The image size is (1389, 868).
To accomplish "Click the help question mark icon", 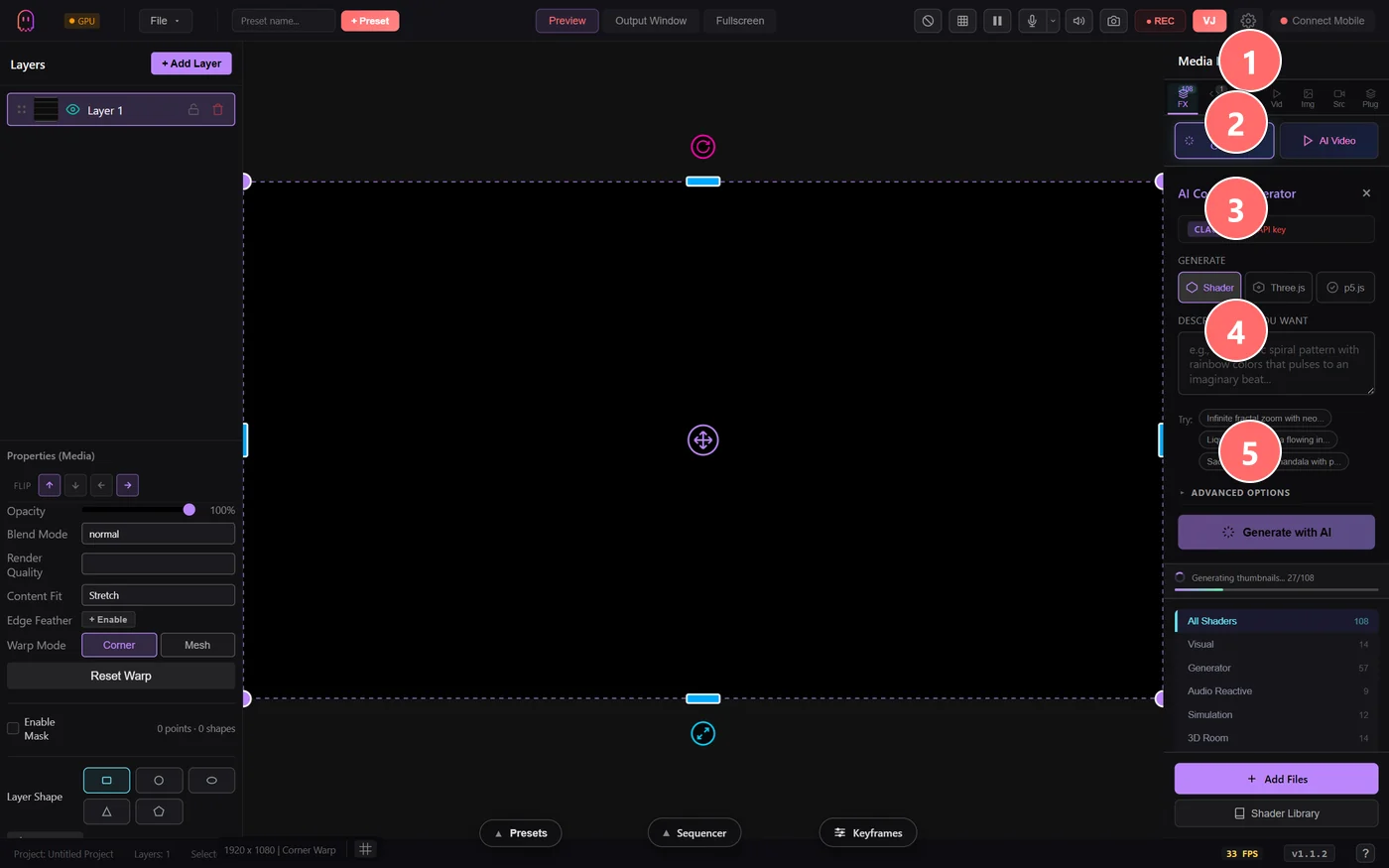I will click(1365, 853).
